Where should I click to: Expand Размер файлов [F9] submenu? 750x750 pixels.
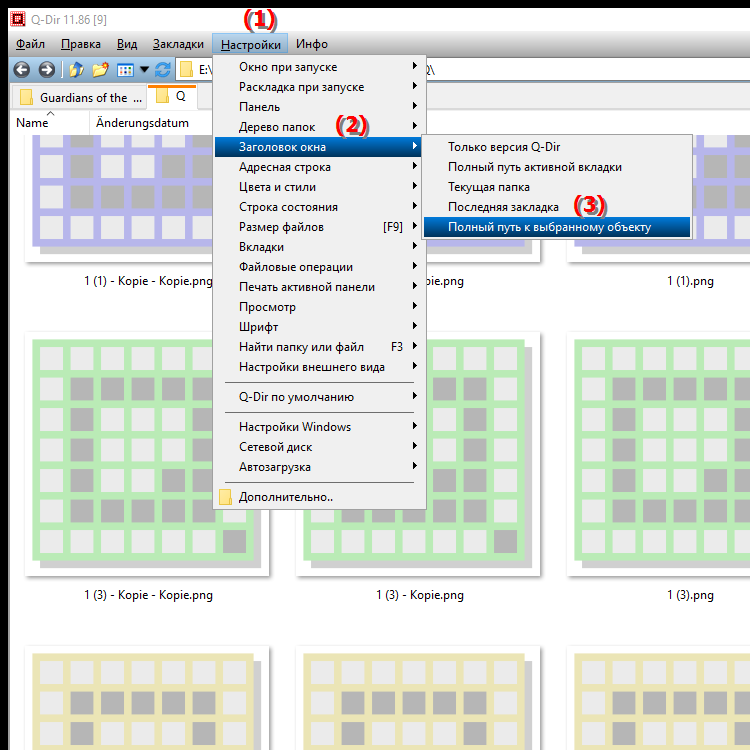tap(319, 227)
